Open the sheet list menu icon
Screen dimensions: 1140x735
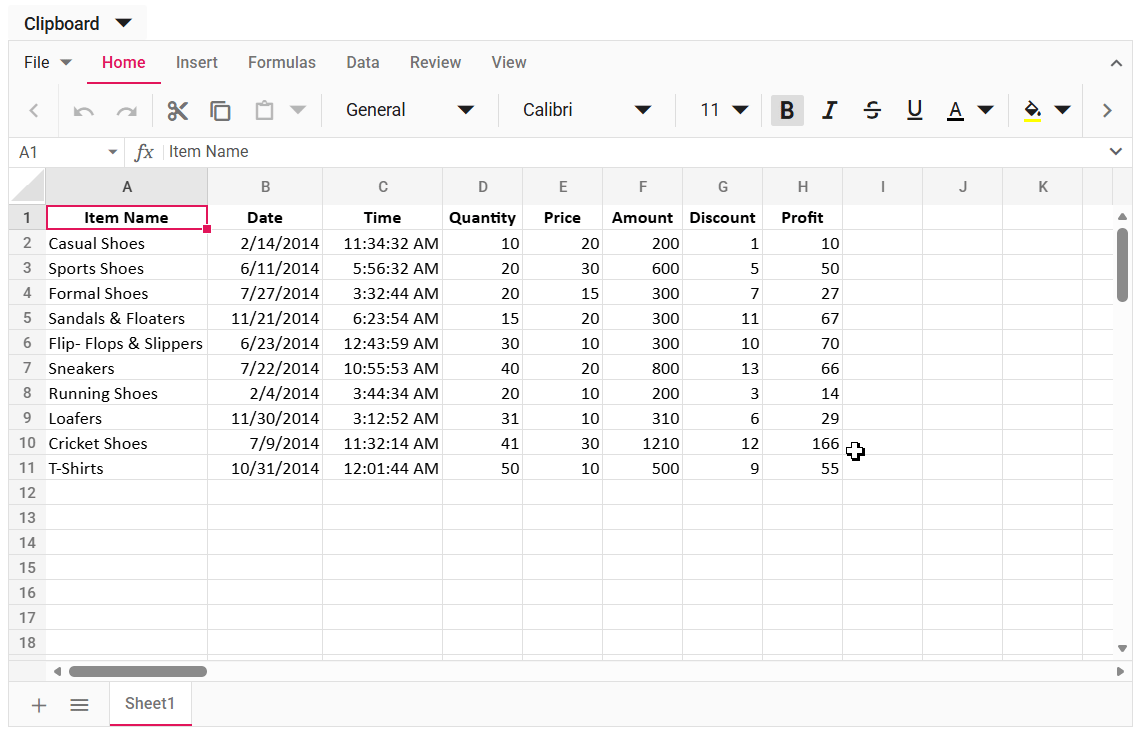pos(79,705)
